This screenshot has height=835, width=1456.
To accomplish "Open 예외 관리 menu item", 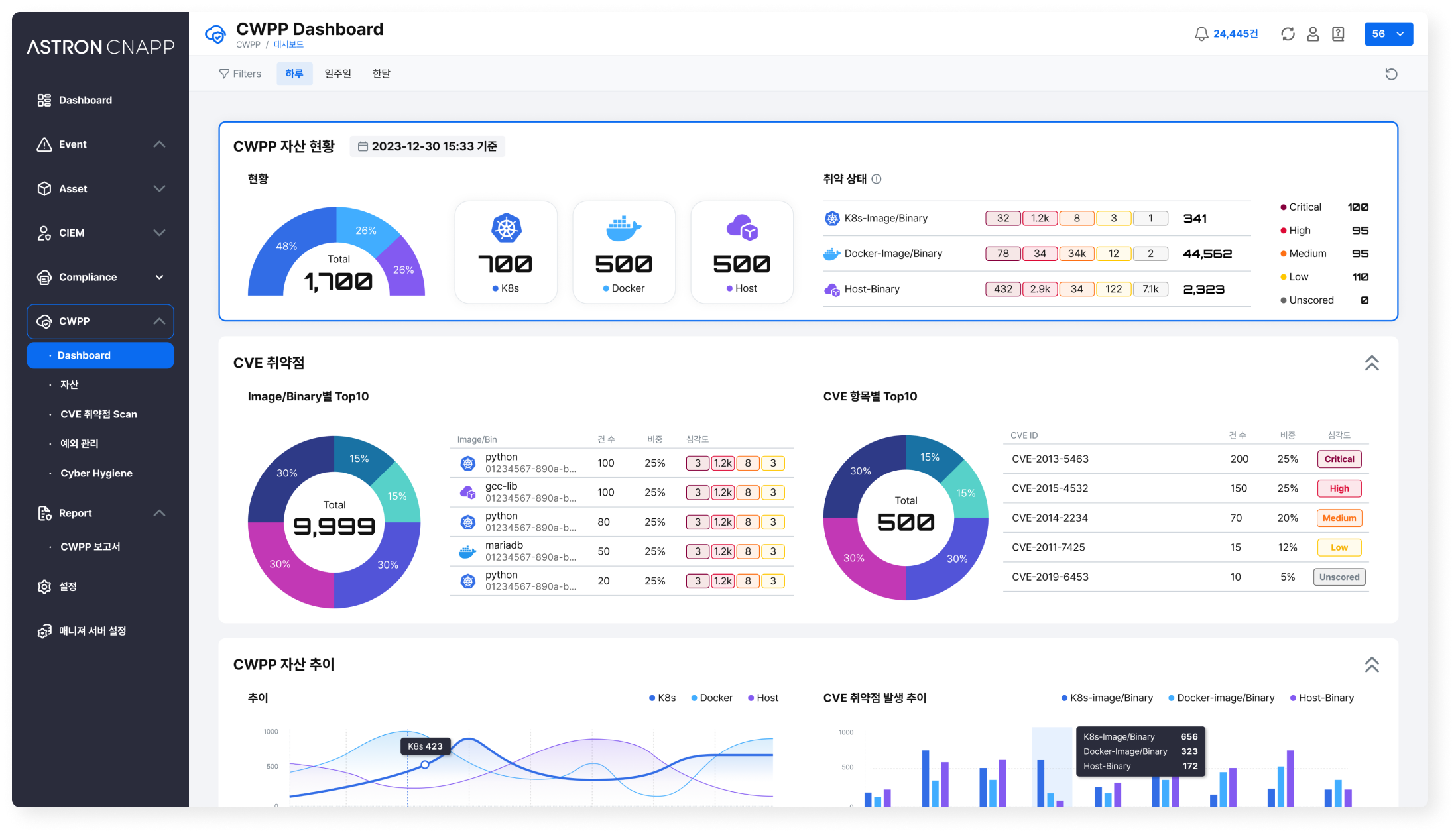I will pyautogui.click(x=80, y=443).
